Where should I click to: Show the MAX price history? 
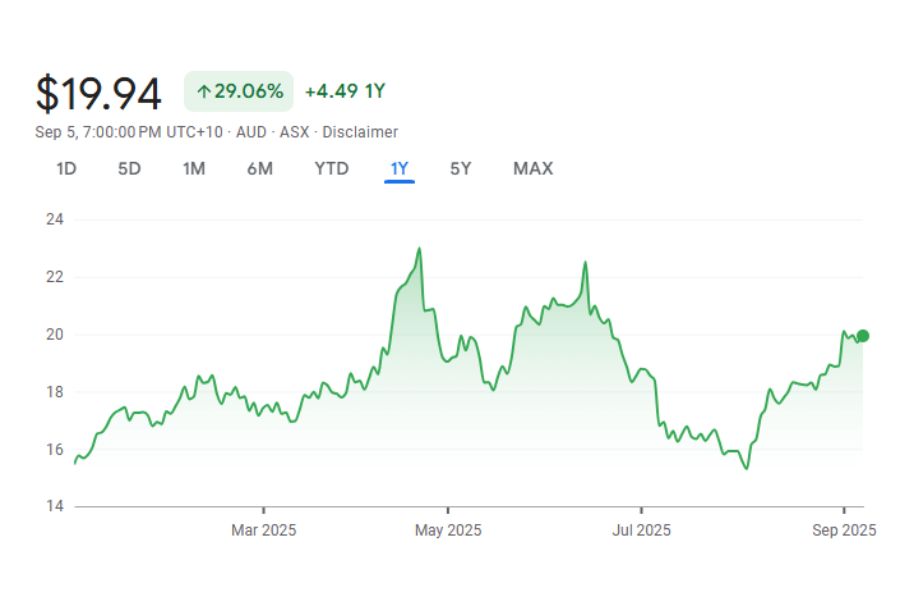tap(532, 168)
